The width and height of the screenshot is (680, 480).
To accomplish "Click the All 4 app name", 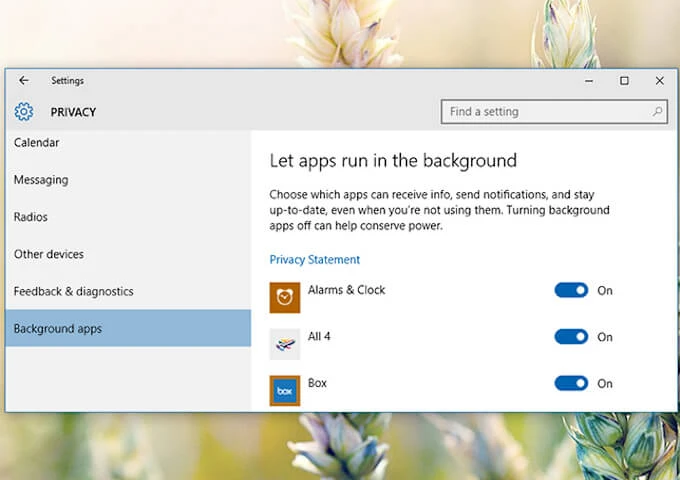I will tap(319, 336).
